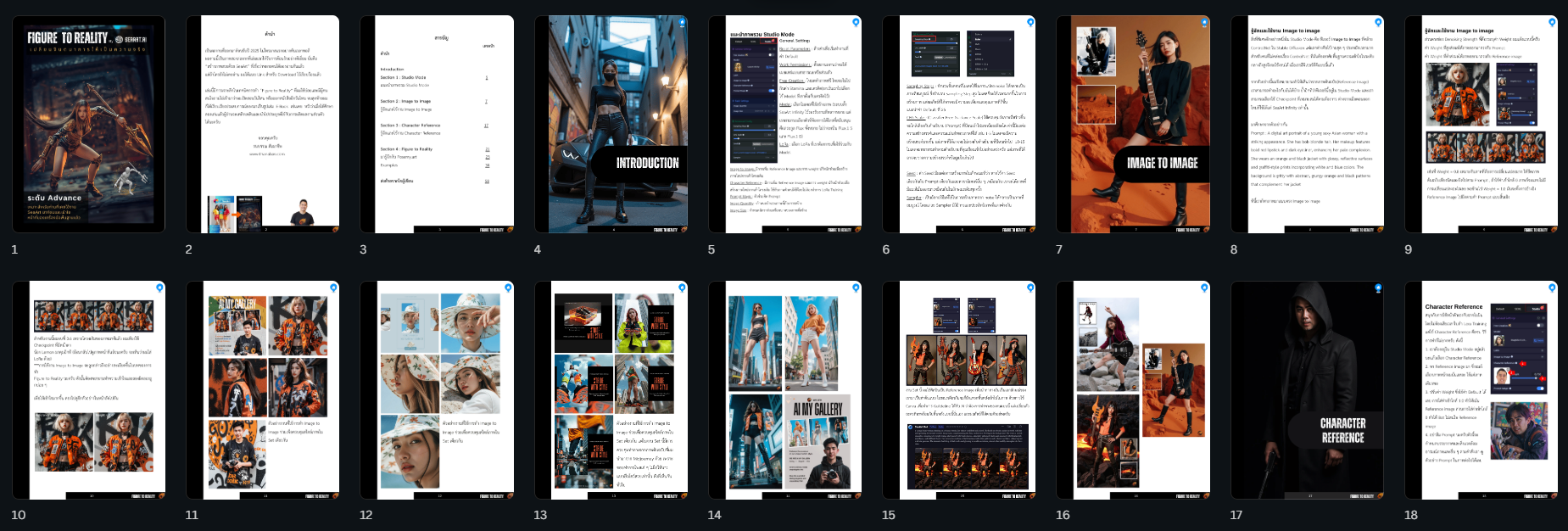1568x531 pixels.
Task: Open the page 11 AI My Gallery thumbnail
Action: pos(262,390)
